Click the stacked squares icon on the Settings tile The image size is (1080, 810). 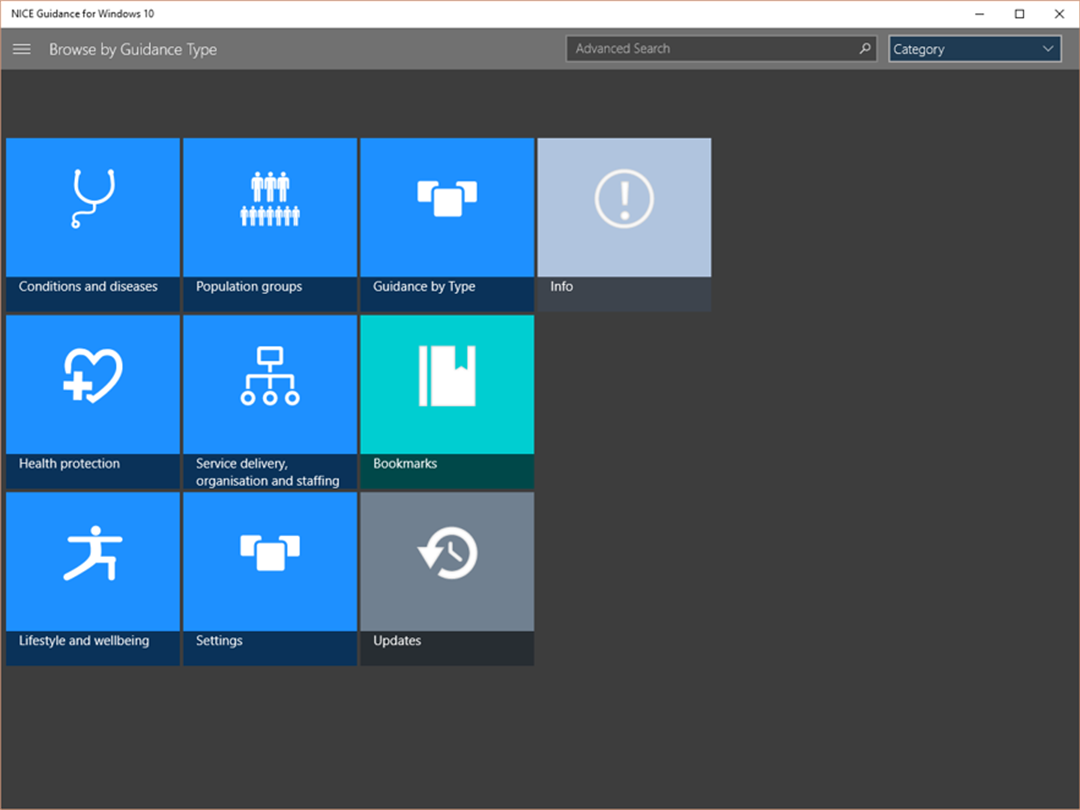(270, 552)
